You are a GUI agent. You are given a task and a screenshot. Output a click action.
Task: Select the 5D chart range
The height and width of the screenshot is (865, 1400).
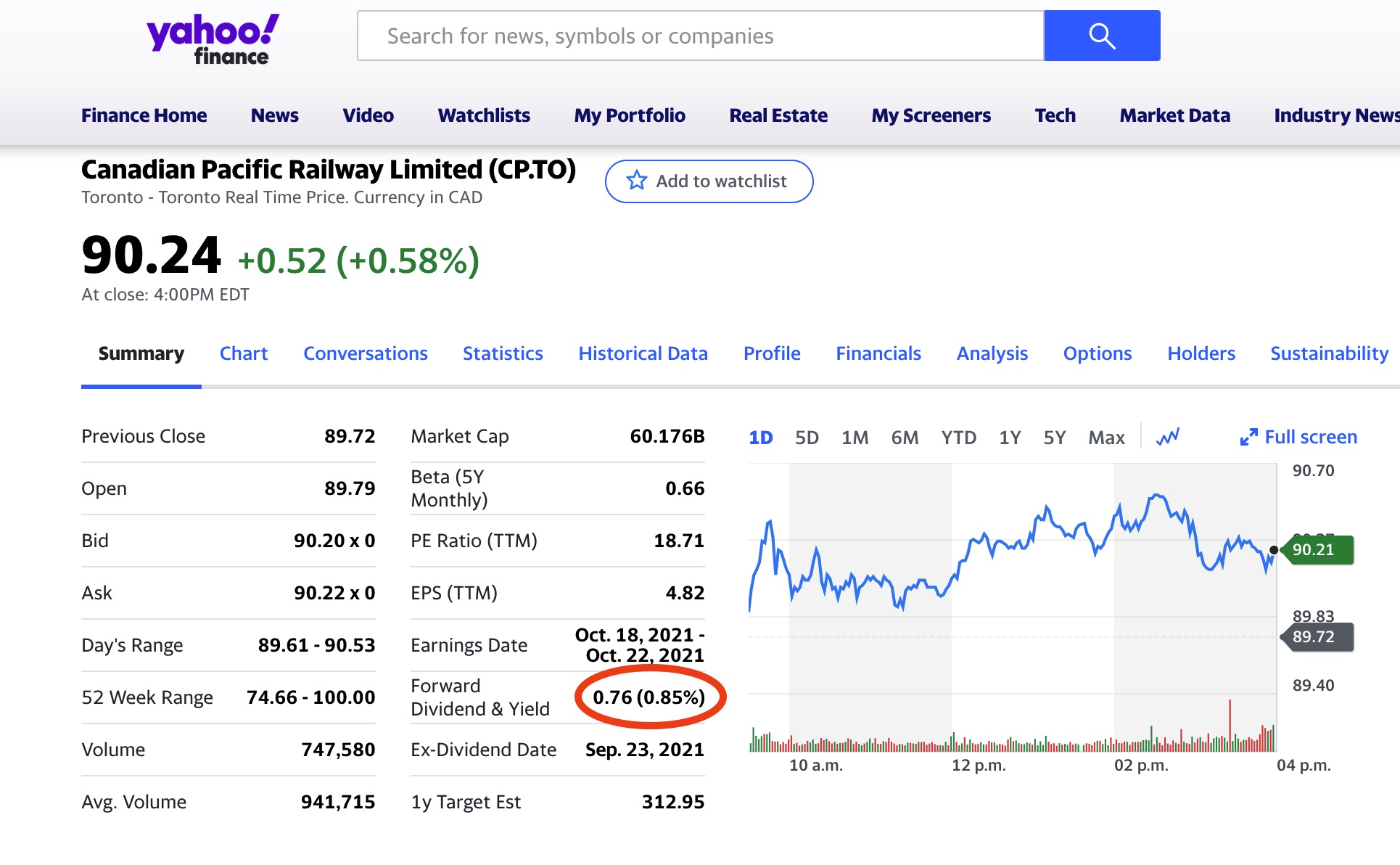pyautogui.click(x=807, y=438)
